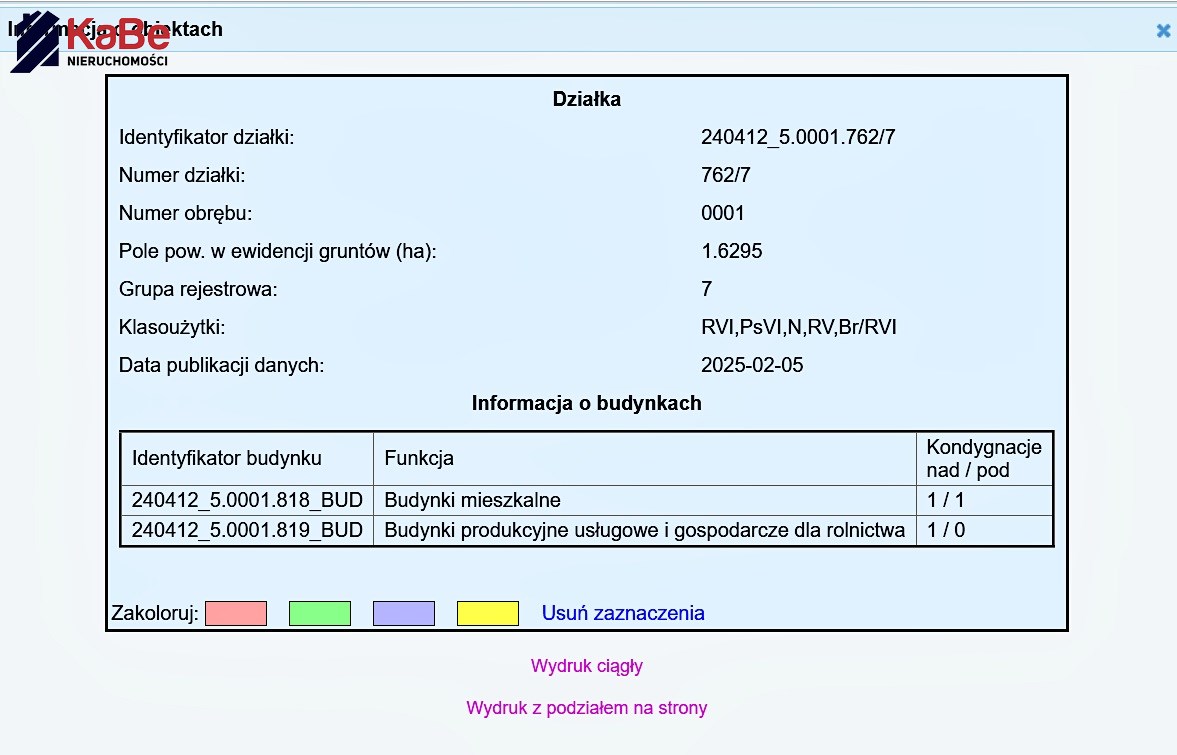Click the 'Data publikacji danych:' label
Screen dimensions: 1177x755
tap(221, 365)
